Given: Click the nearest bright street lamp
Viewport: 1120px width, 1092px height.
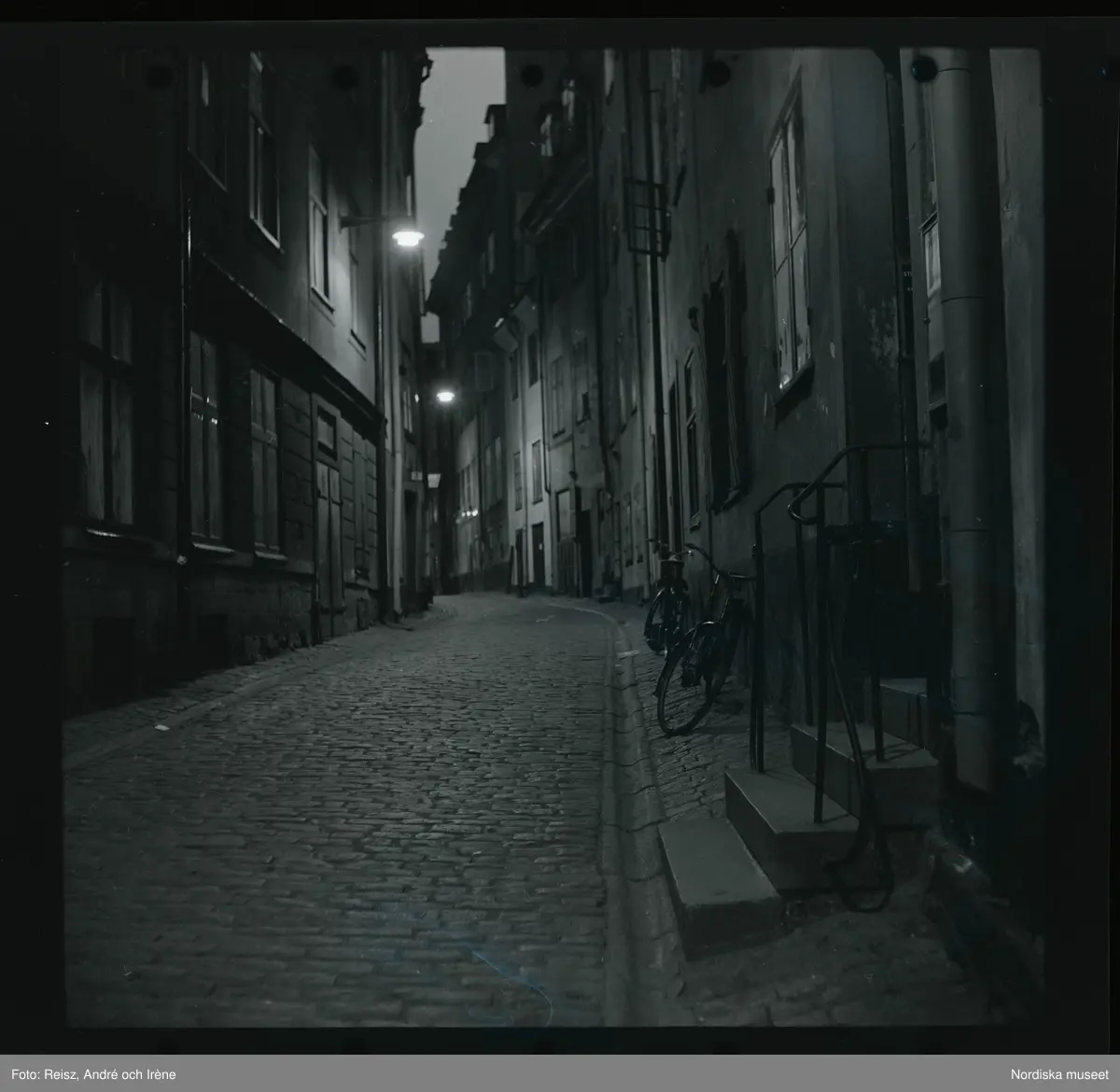Looking at the screenshot, I should (x=407, y=238).
